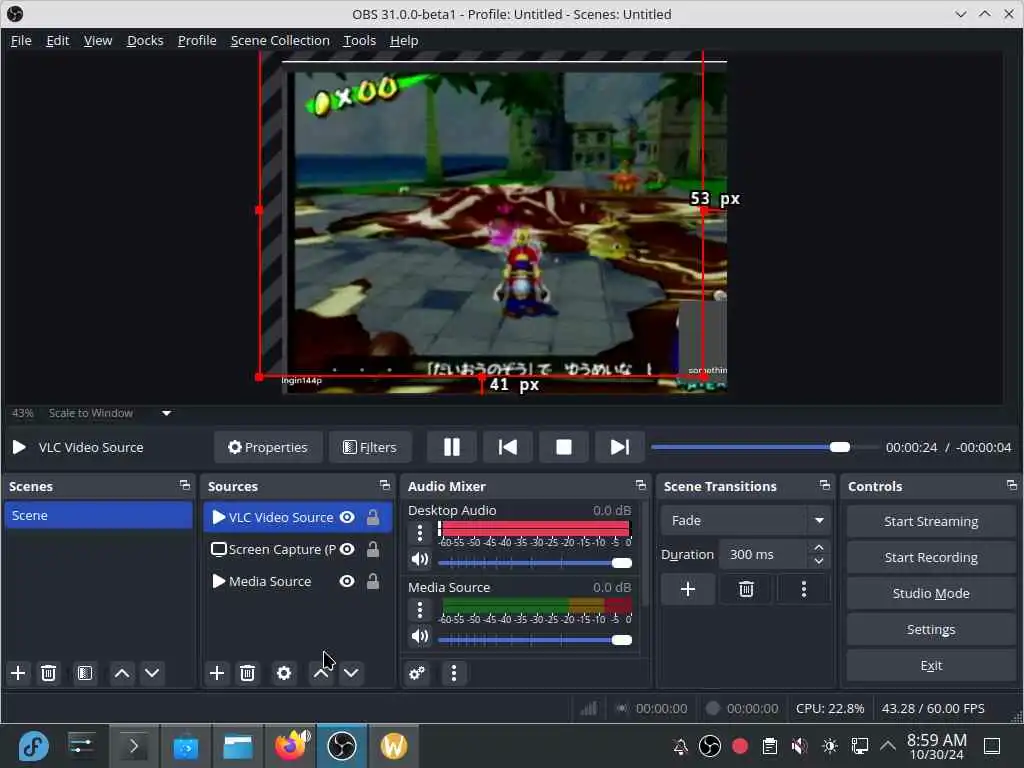The image size is (1024, 768).
Task: Decrease transition duration with down arrow
Action: pyautogui.click(x=819, y=561)
